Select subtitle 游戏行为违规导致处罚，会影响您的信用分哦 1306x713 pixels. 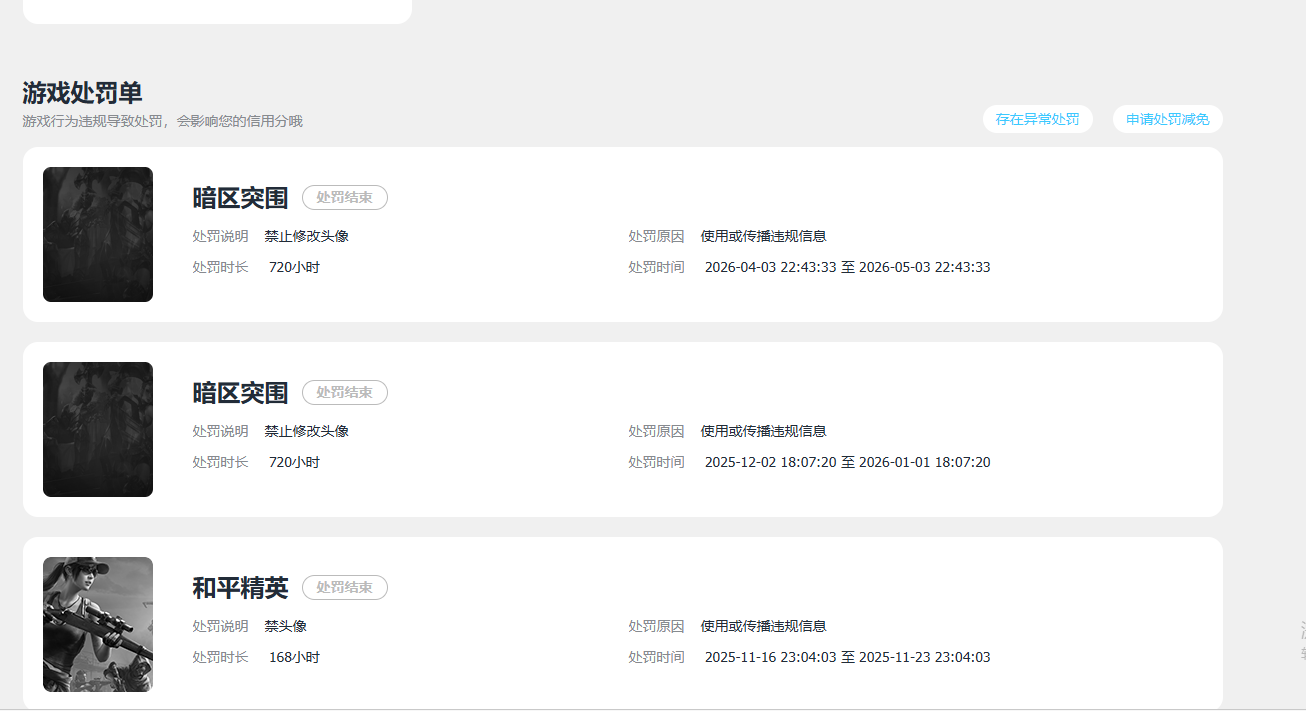pos(162,121)
